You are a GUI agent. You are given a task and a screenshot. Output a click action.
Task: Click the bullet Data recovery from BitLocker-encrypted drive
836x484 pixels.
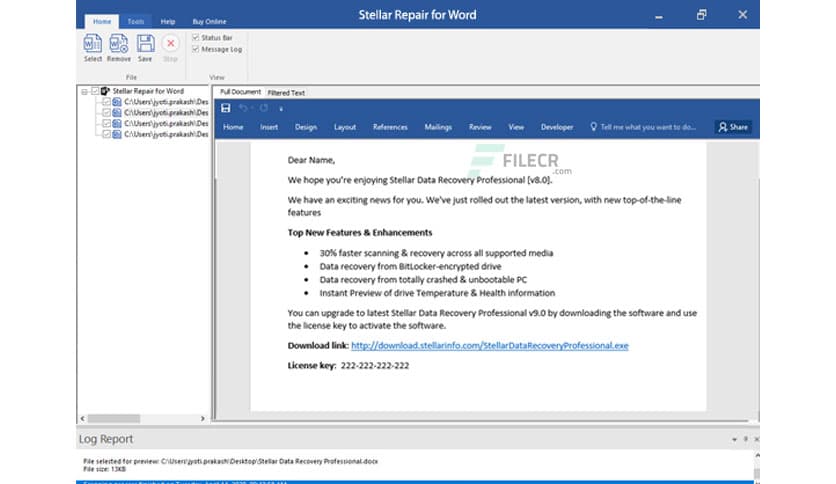pyautogui.click(x=410, y=267)
